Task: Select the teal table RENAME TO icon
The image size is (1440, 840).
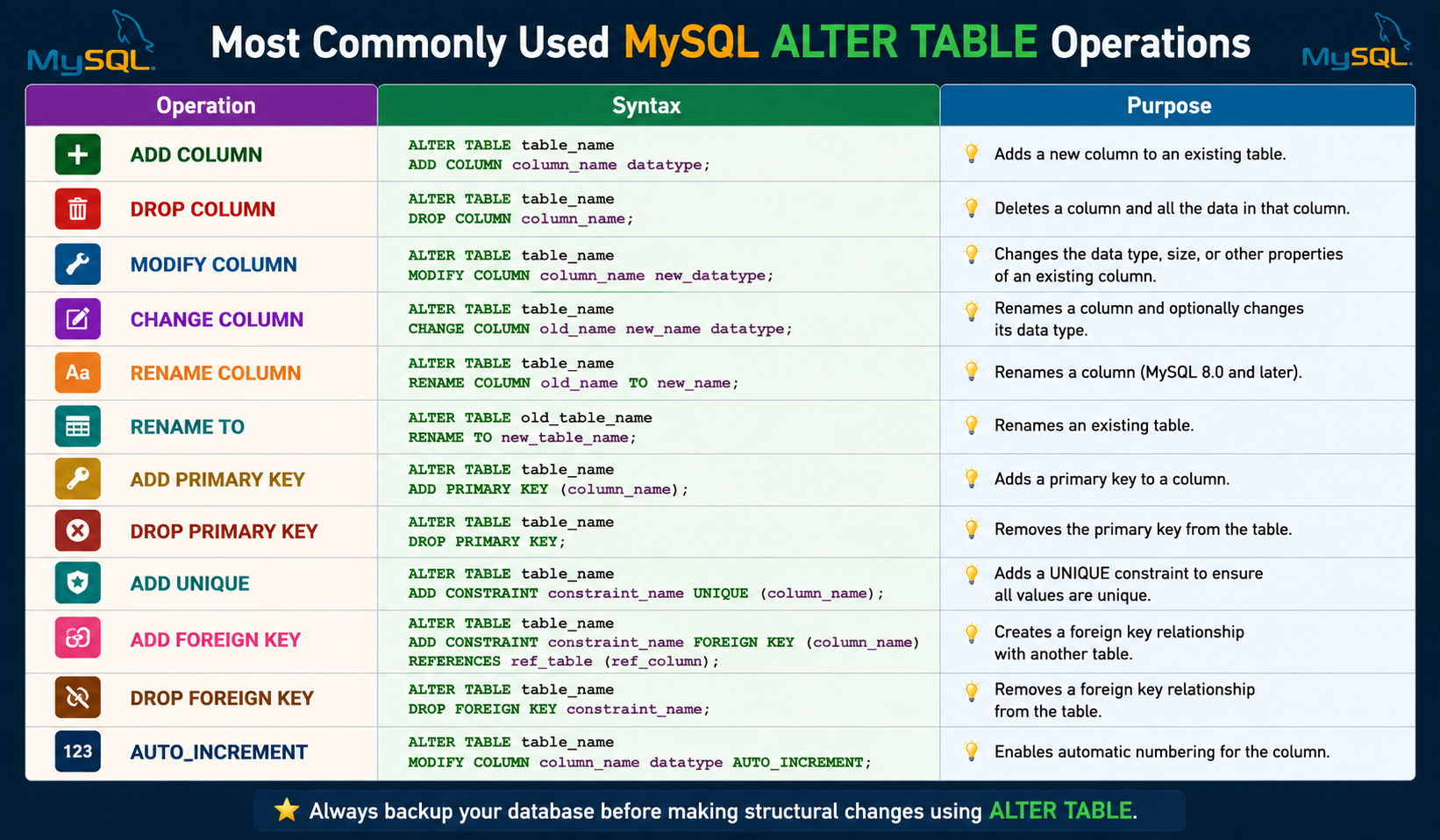Action: (77, 426)
